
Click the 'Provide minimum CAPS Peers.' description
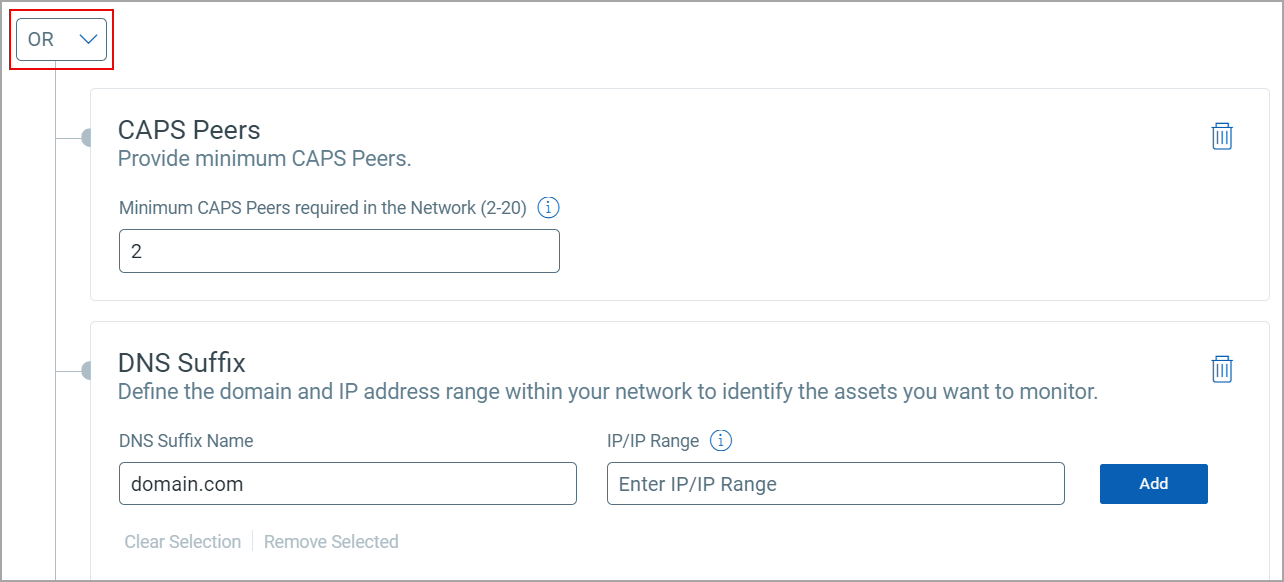tap(264, 159)
